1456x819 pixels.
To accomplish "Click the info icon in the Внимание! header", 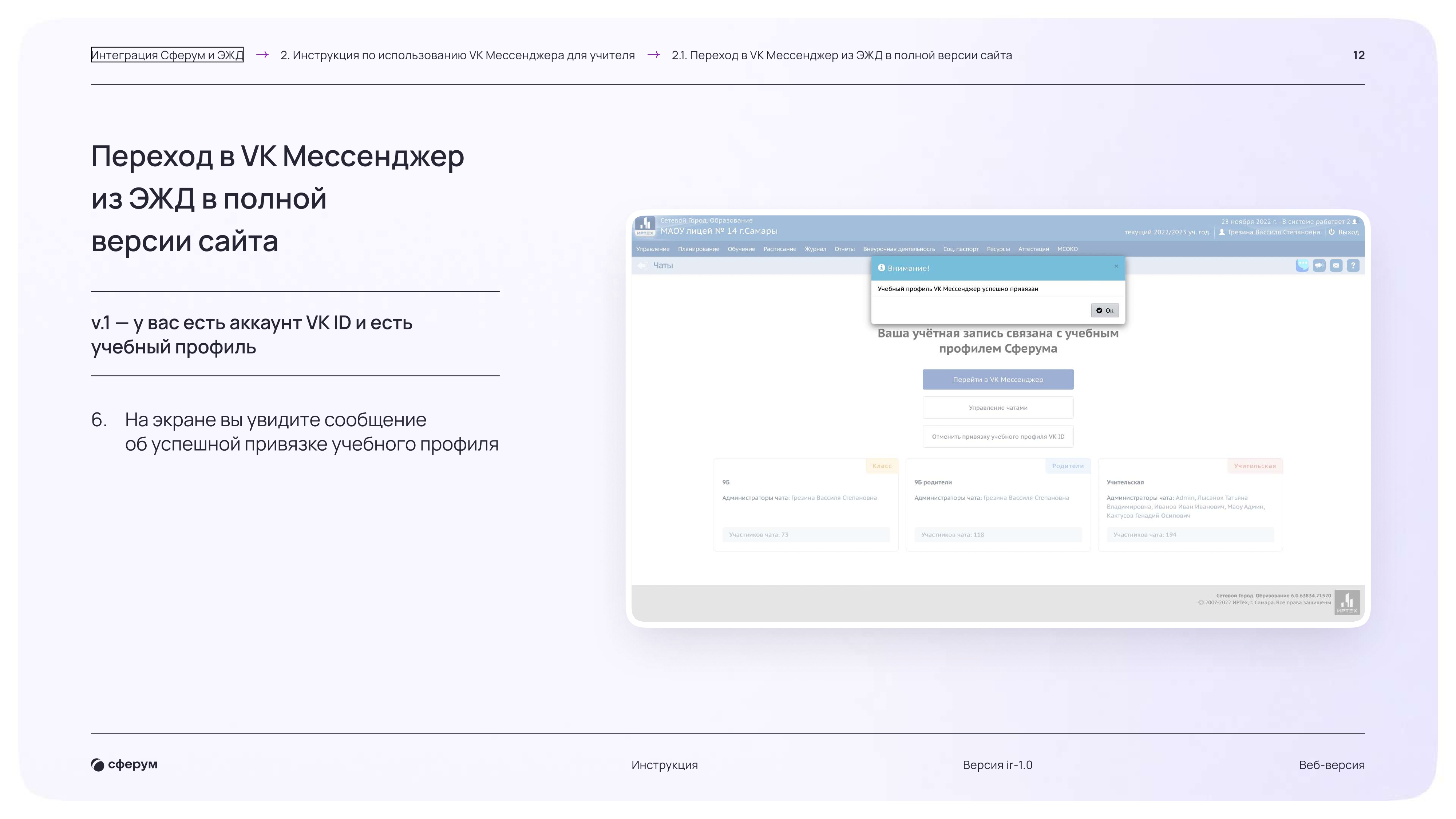I will (x=881, y=268).
